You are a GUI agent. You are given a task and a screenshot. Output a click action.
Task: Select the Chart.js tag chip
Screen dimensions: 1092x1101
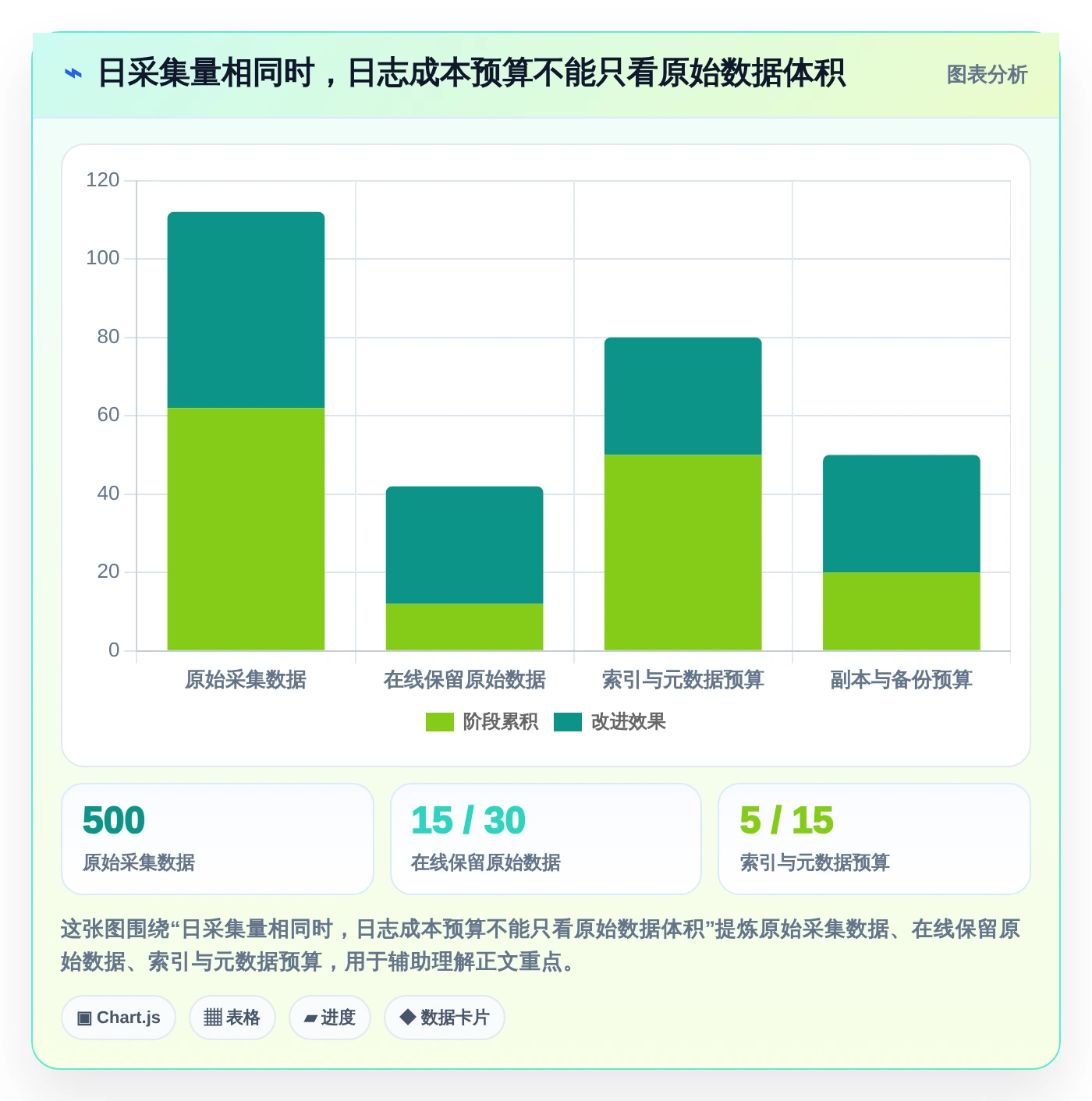(x=119, y=1018)
